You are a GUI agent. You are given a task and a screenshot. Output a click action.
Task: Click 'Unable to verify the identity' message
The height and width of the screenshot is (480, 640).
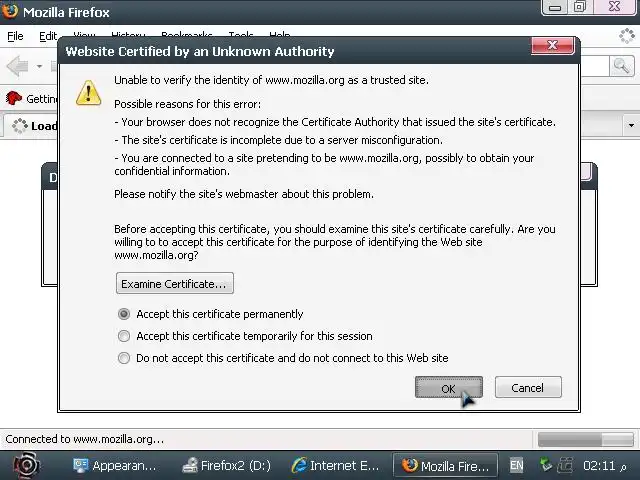(x=271, y=80)
